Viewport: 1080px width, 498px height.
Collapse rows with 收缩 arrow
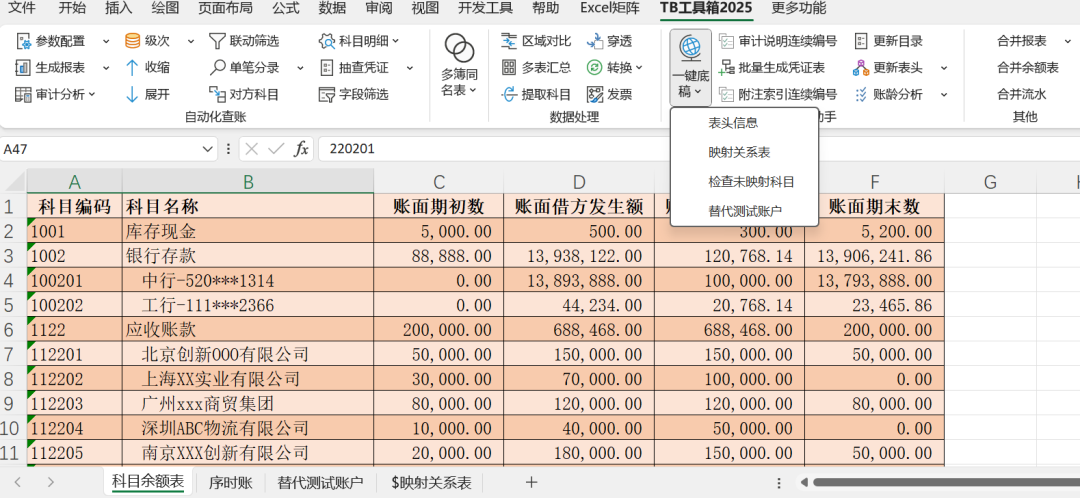147,68
